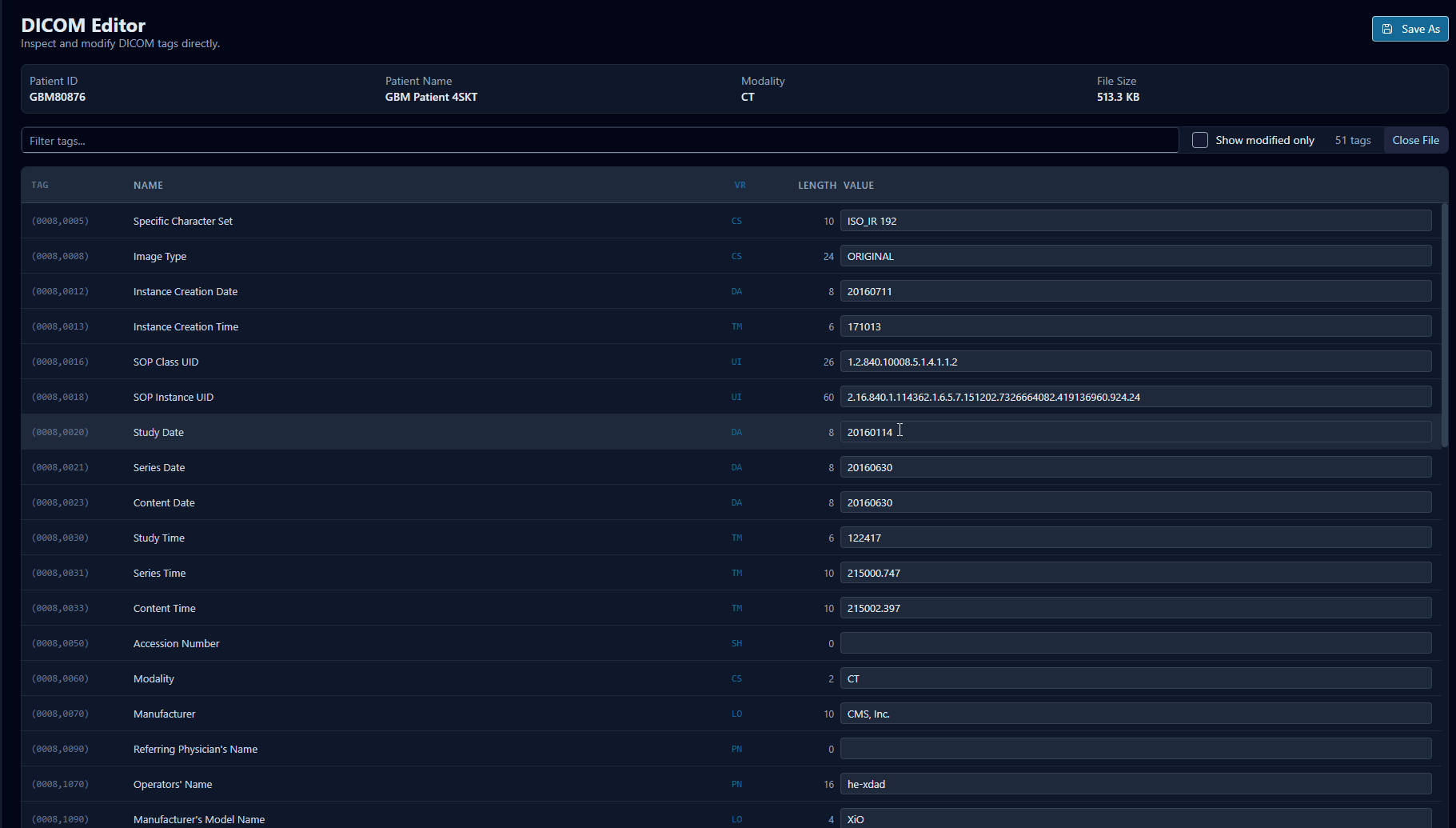1456x828 pixels.
Task: Focus the Filter tags search field
Action: click(x=600, y=141)
